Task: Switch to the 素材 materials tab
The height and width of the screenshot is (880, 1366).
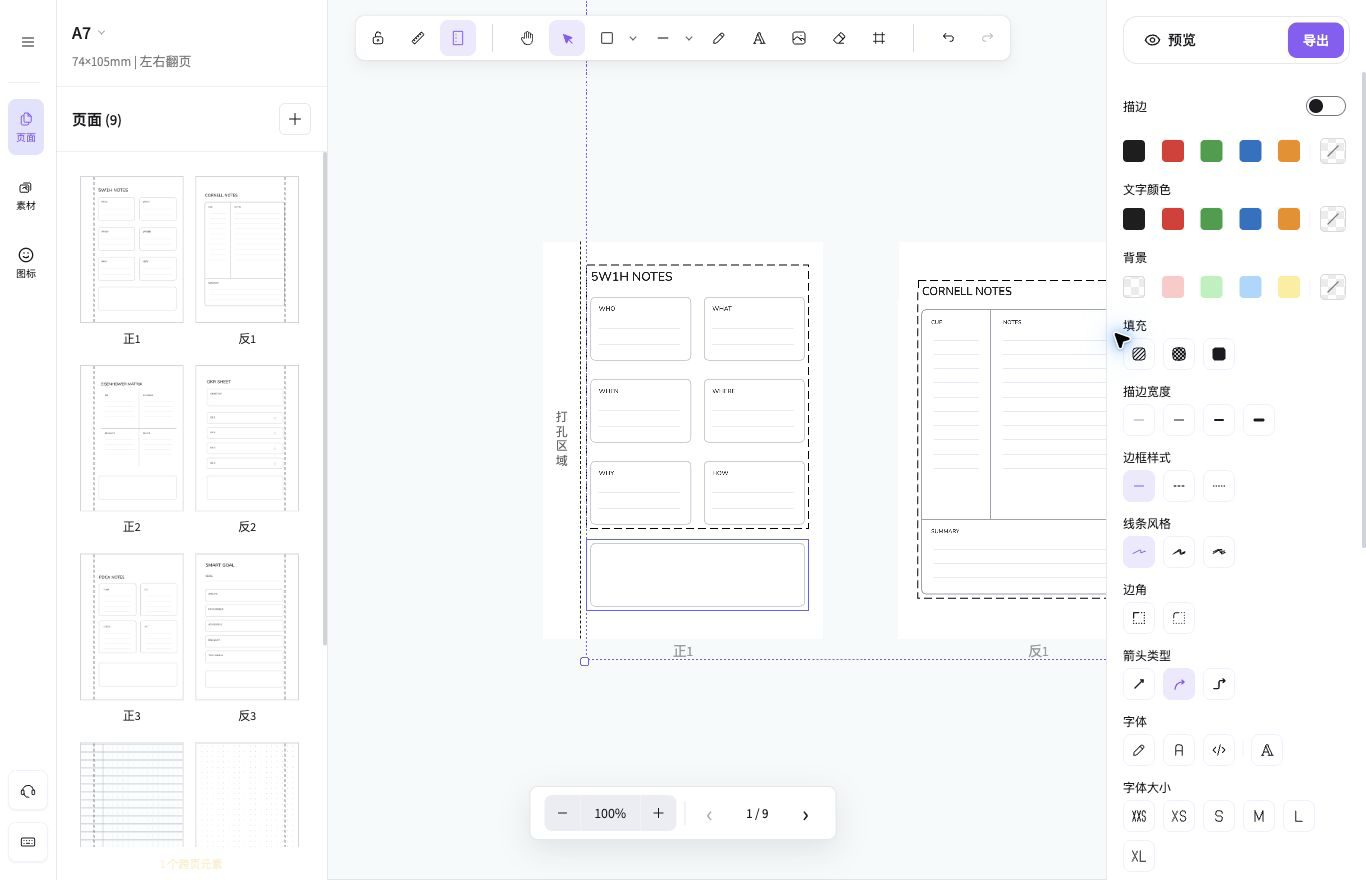Action: [x=26, y=195]
